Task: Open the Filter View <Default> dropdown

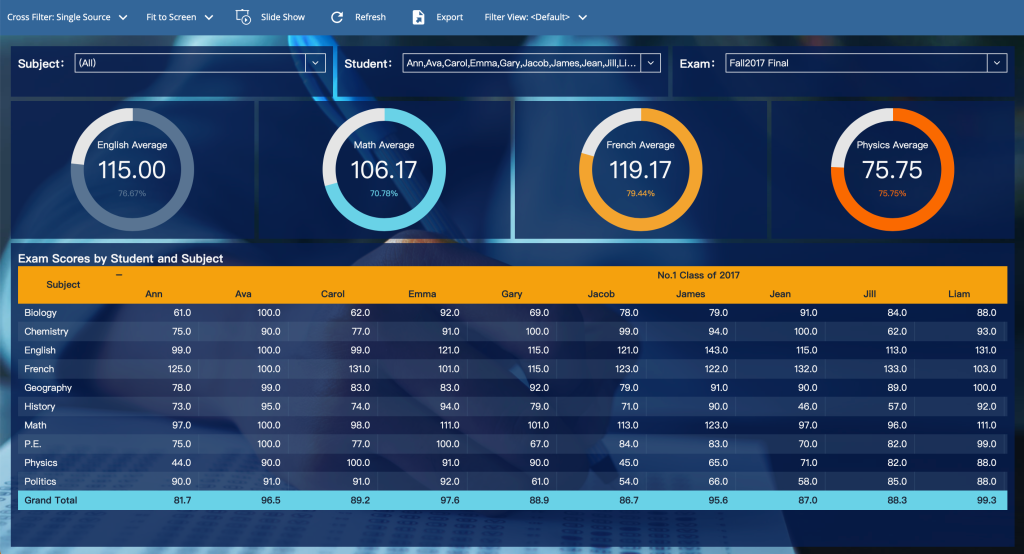Action: click(535, 17)
